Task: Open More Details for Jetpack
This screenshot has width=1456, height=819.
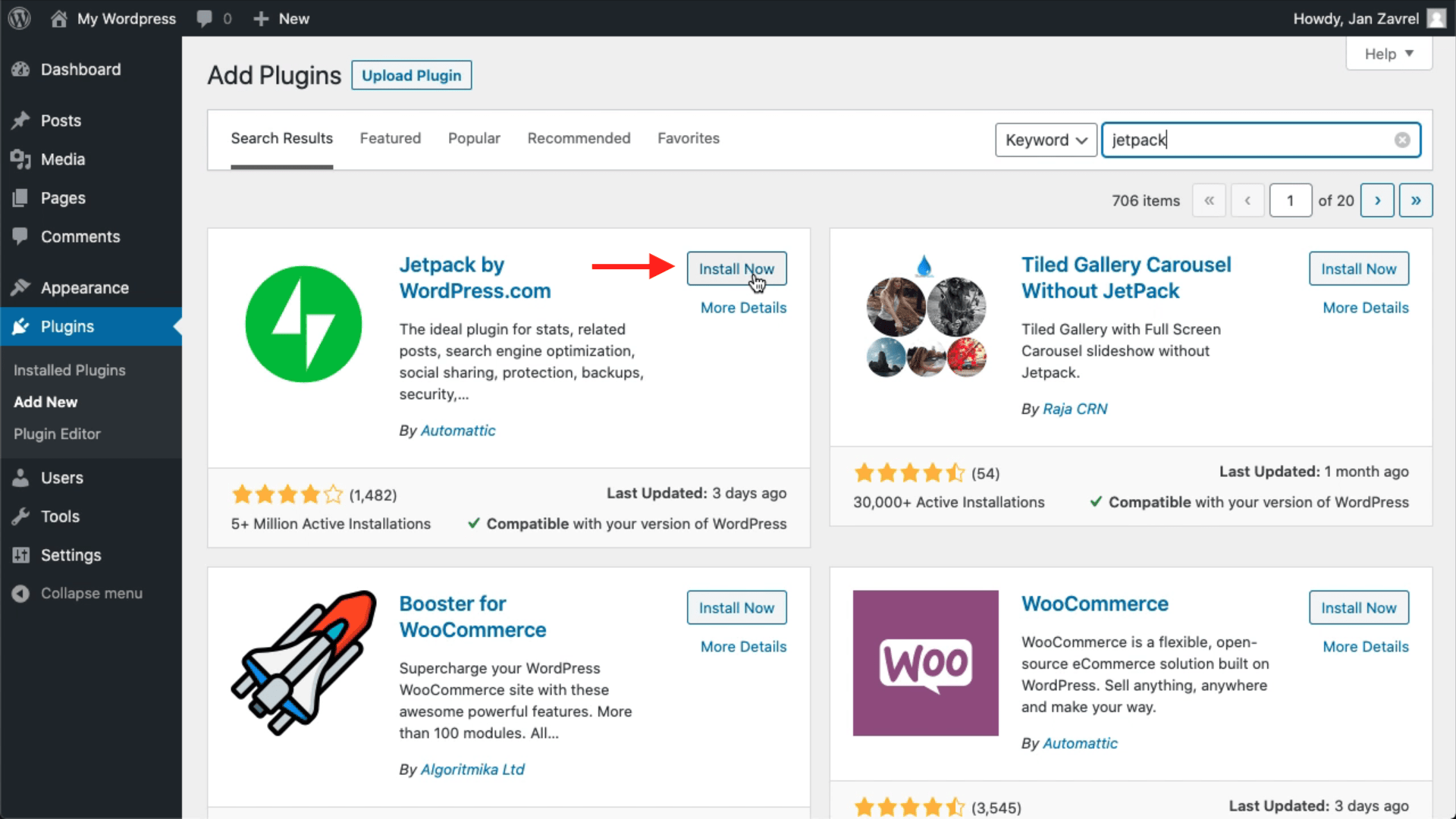Action: point(743,308)
